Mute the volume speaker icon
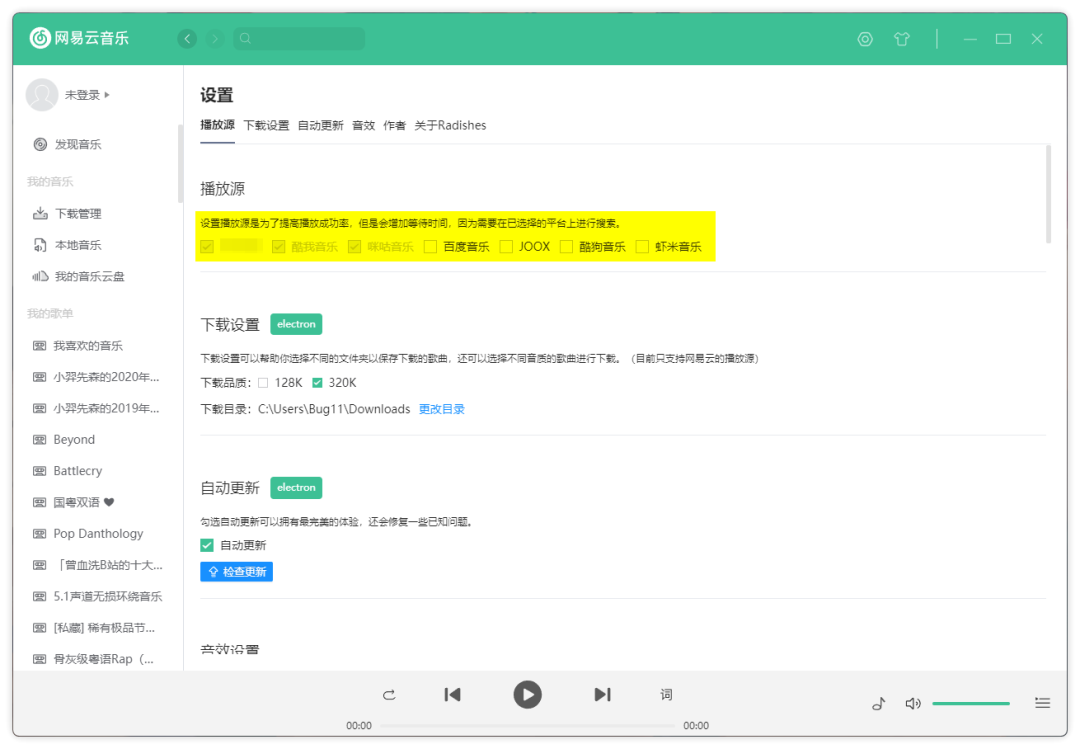The image size is (1080, 749). (912, 703)
